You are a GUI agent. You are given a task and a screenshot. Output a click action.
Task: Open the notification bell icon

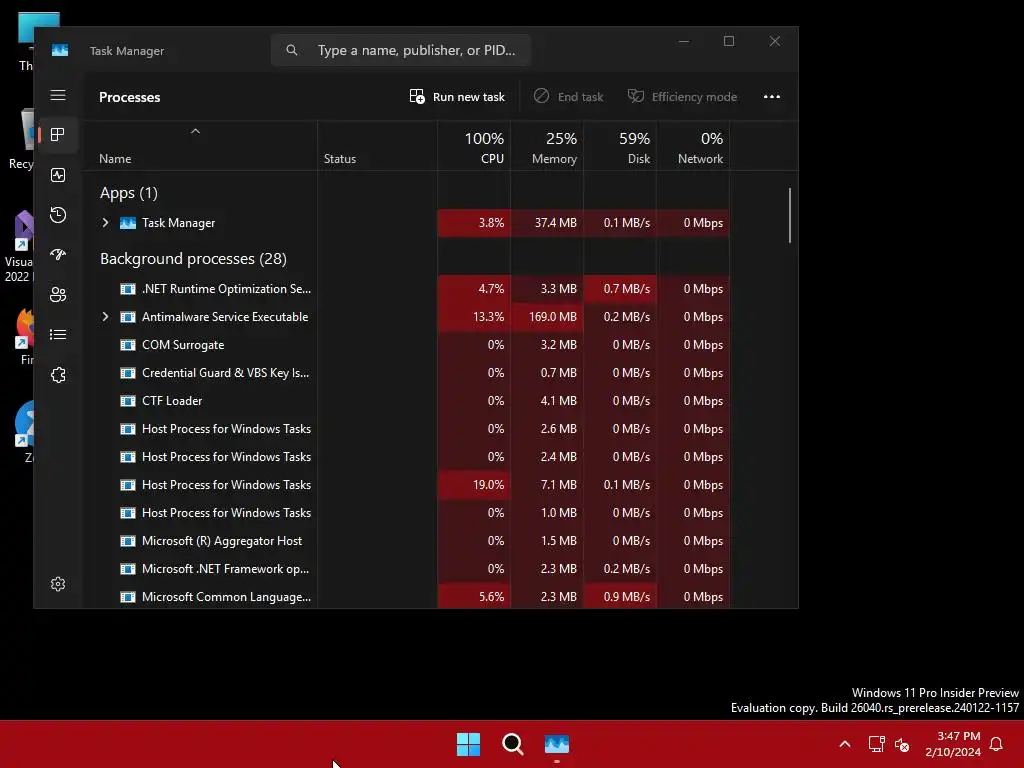click(996, 744)
